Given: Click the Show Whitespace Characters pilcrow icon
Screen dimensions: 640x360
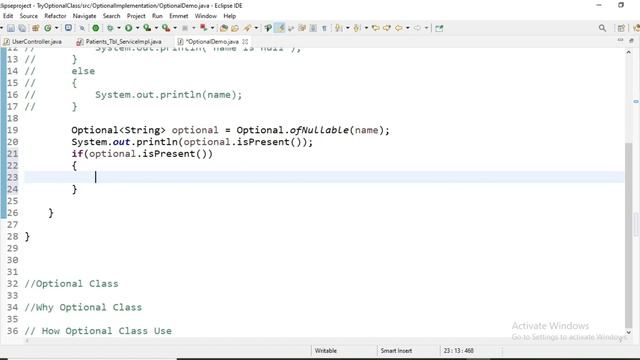Looking at the screenshot, I should (x=324, y=28).
